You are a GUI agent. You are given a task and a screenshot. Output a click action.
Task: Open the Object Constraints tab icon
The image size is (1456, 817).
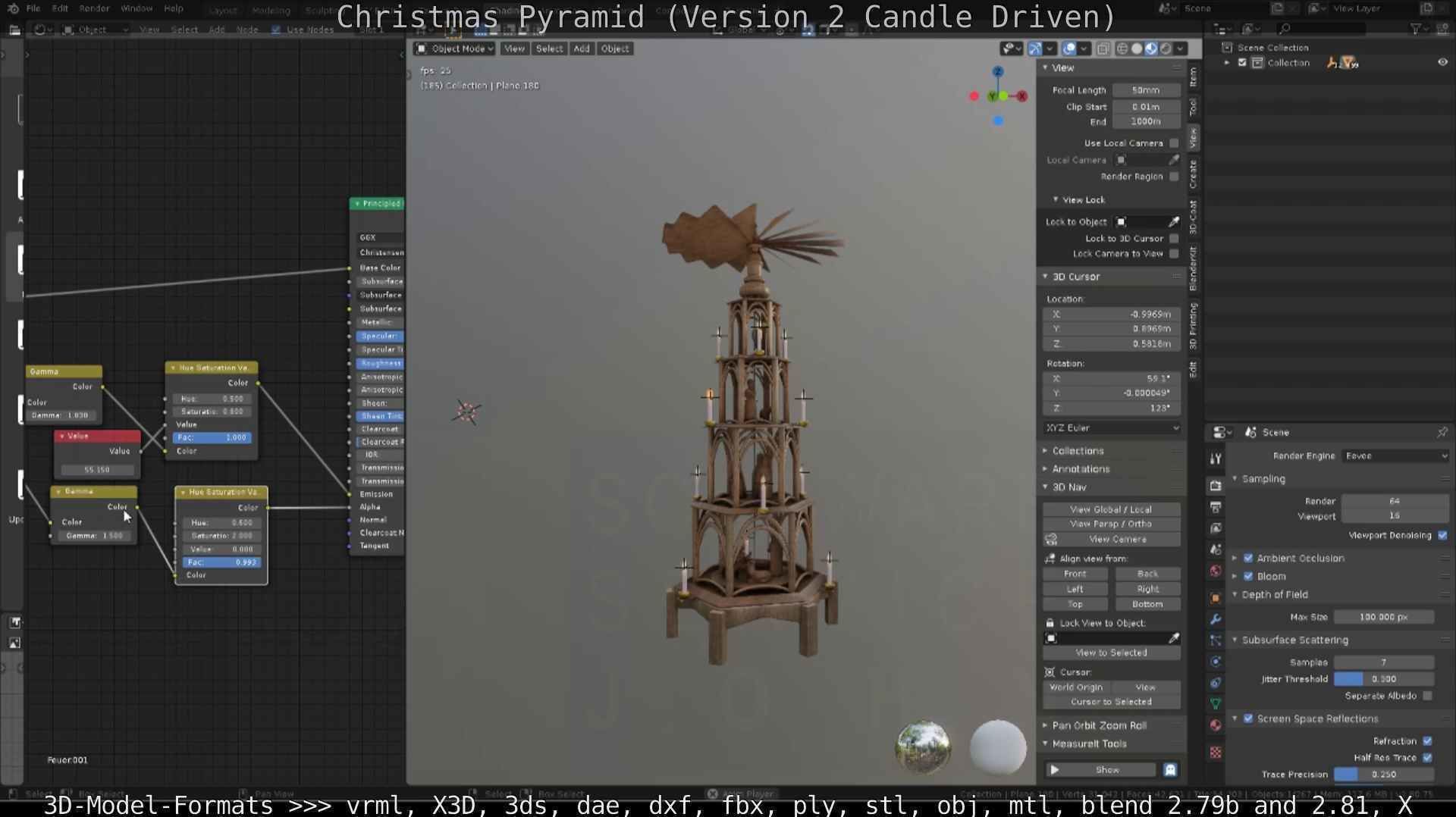point(1216,683)
